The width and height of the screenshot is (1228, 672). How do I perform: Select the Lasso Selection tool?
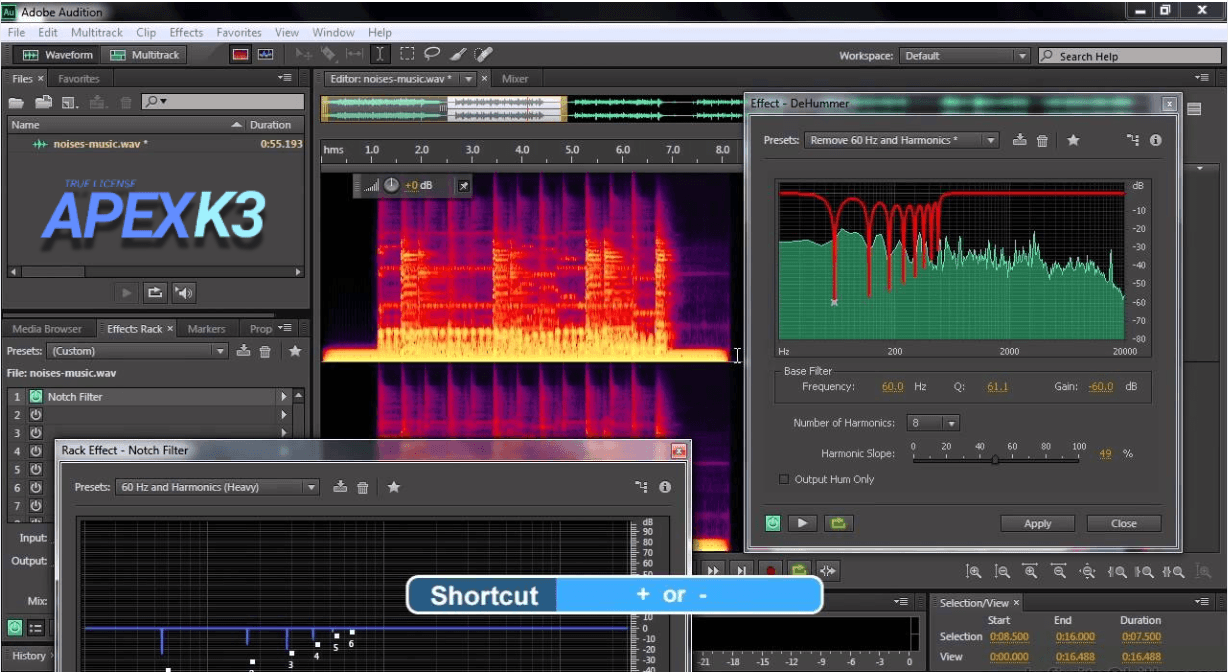click(432, 55)
